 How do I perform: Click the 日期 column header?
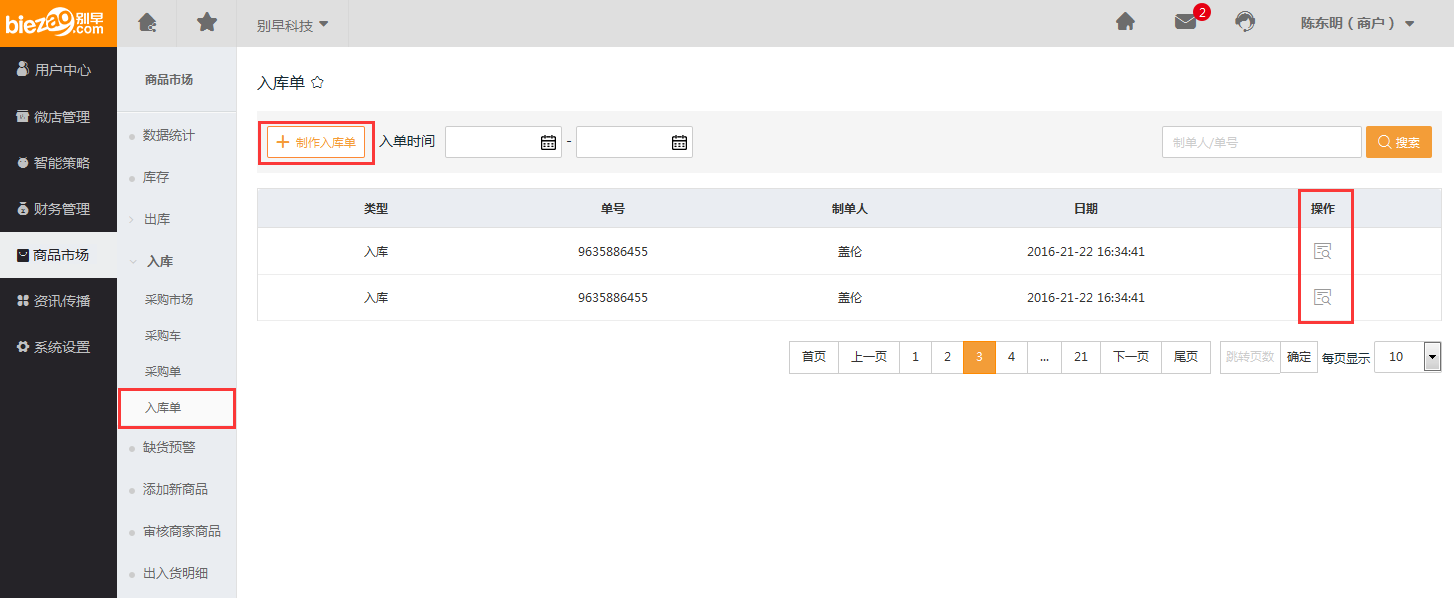[x=1086, y=209]
